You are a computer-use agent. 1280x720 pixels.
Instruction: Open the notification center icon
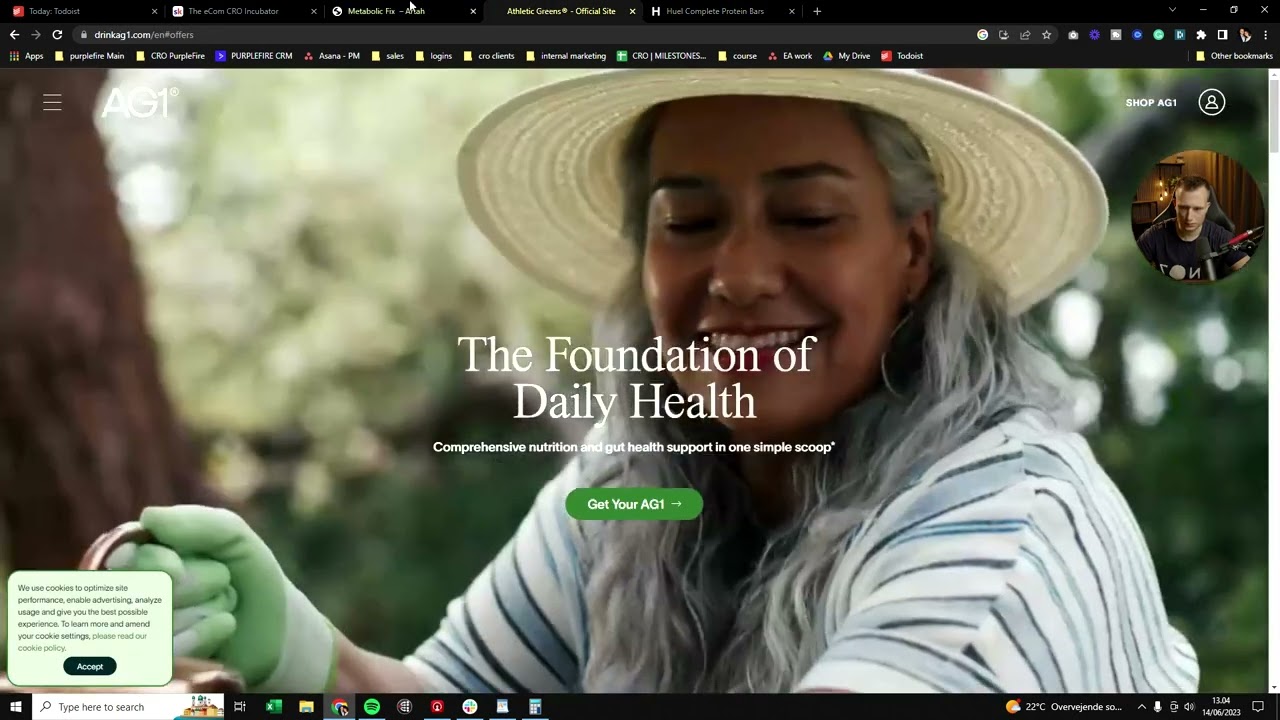(1258, 707)
